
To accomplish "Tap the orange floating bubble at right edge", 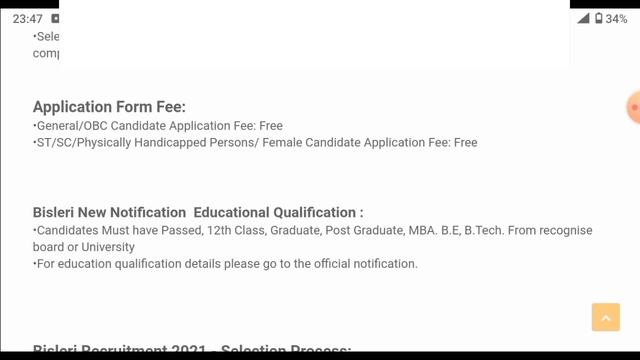I will [x=634, y=107].
